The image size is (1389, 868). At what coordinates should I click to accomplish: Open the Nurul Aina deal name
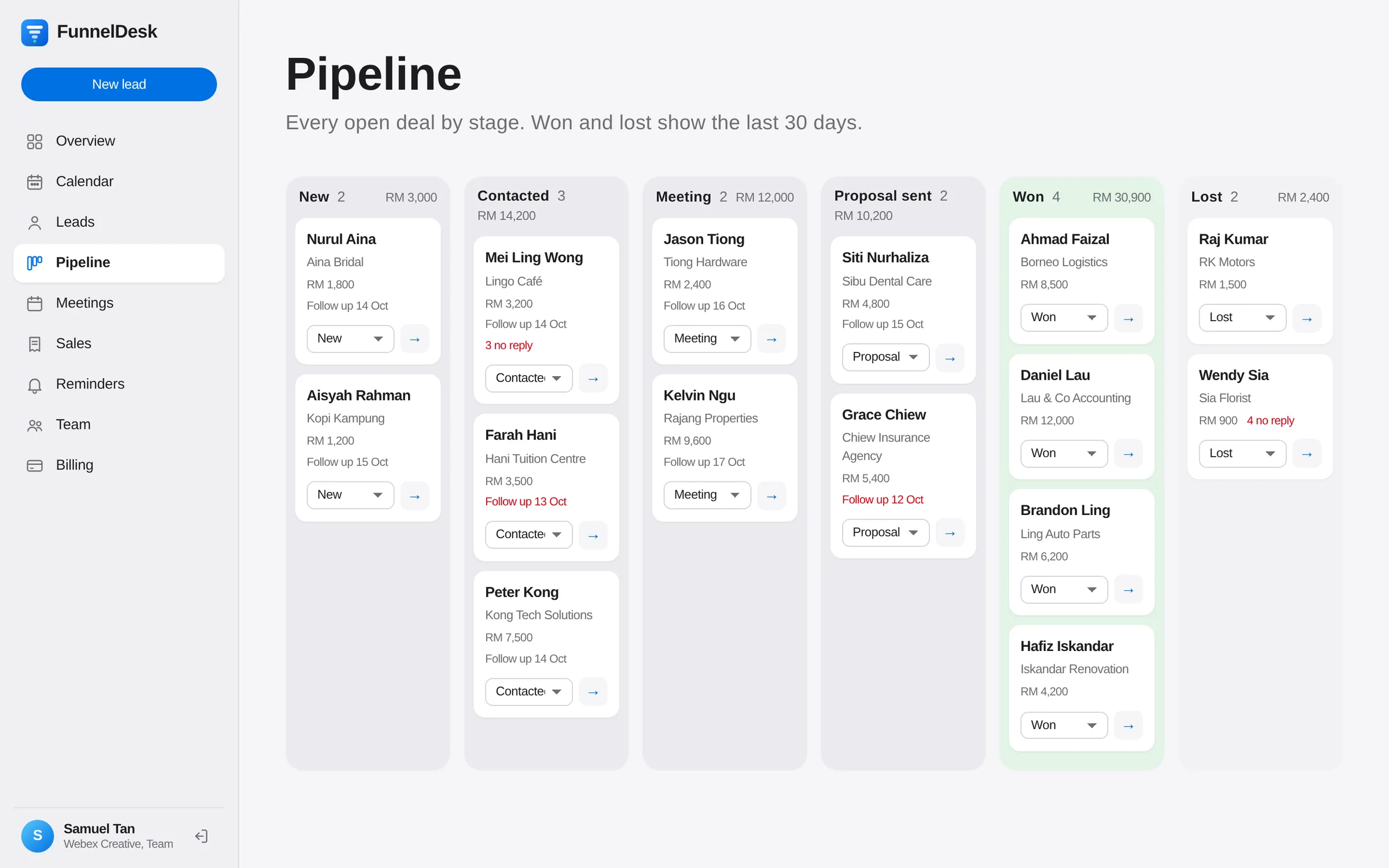341,240
